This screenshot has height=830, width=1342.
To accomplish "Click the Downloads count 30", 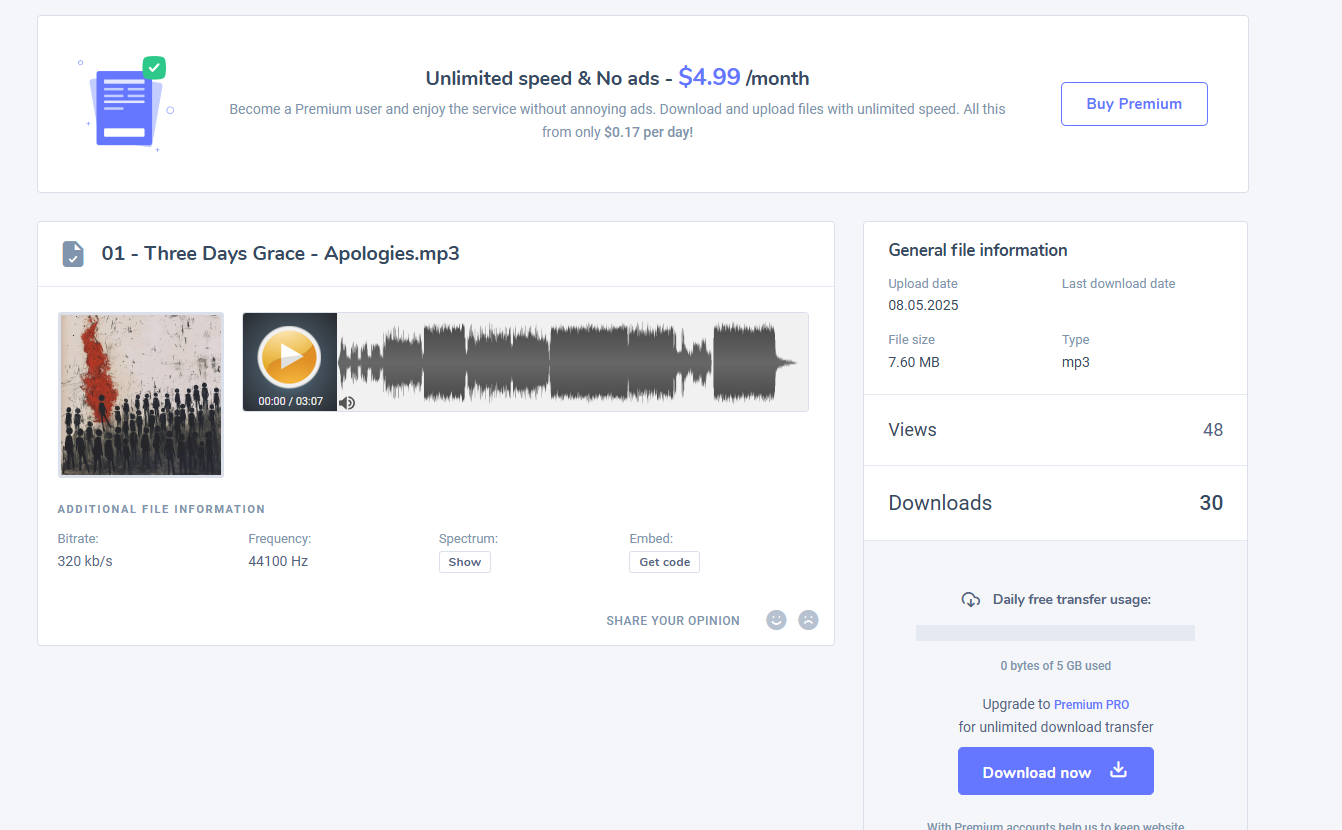I will (x=1211, y=503).
